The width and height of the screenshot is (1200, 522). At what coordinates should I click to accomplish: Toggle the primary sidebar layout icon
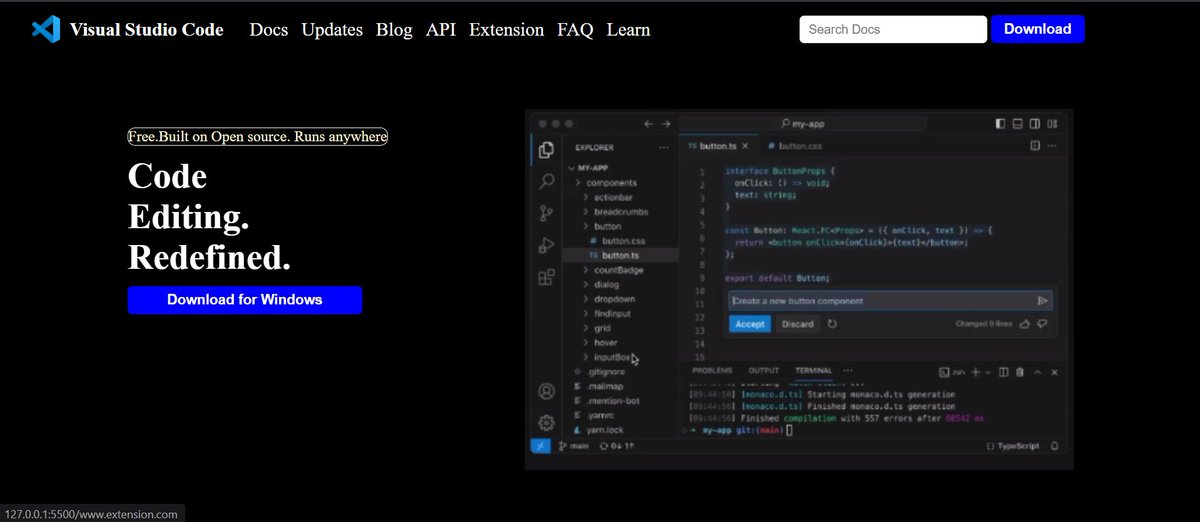pyautogui.click(x=1001, y=124)
